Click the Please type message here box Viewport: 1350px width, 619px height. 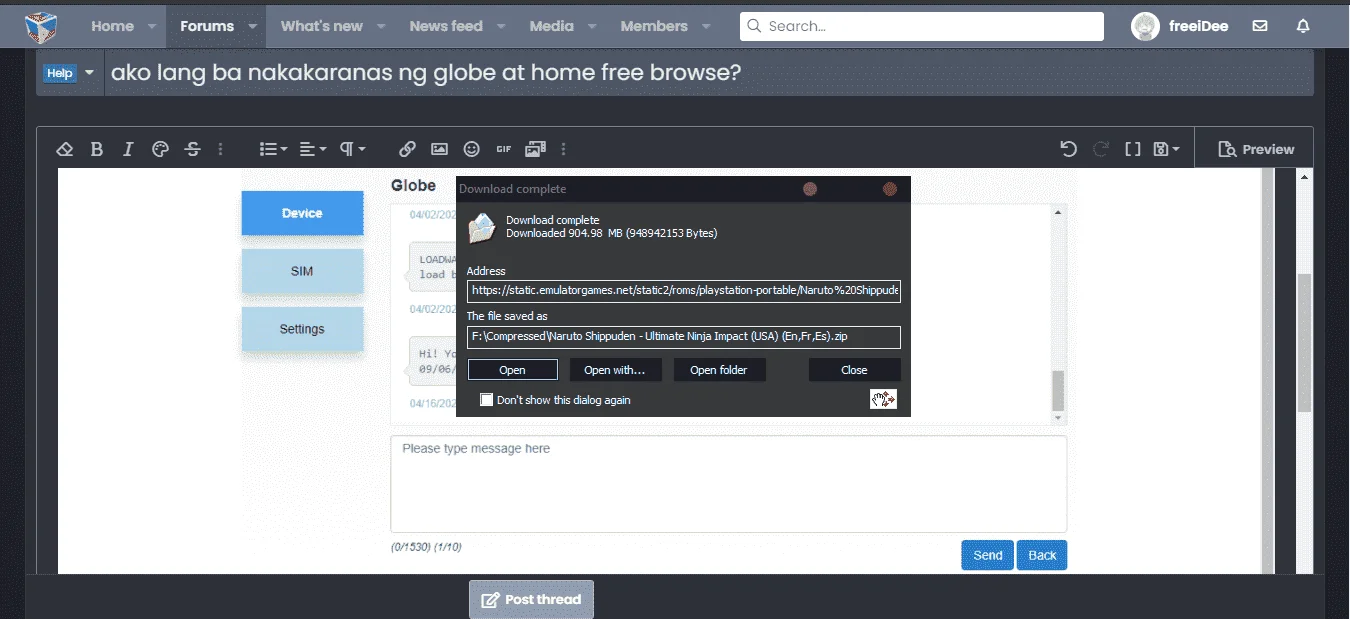(x=728, y=484)
